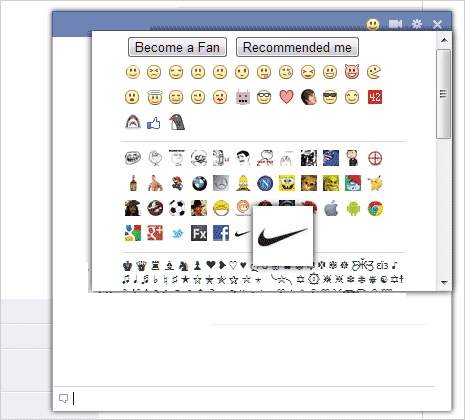Insert the SpongeBob icon
The height and width of the screenshot is (420, 465).
coord(287,183)
